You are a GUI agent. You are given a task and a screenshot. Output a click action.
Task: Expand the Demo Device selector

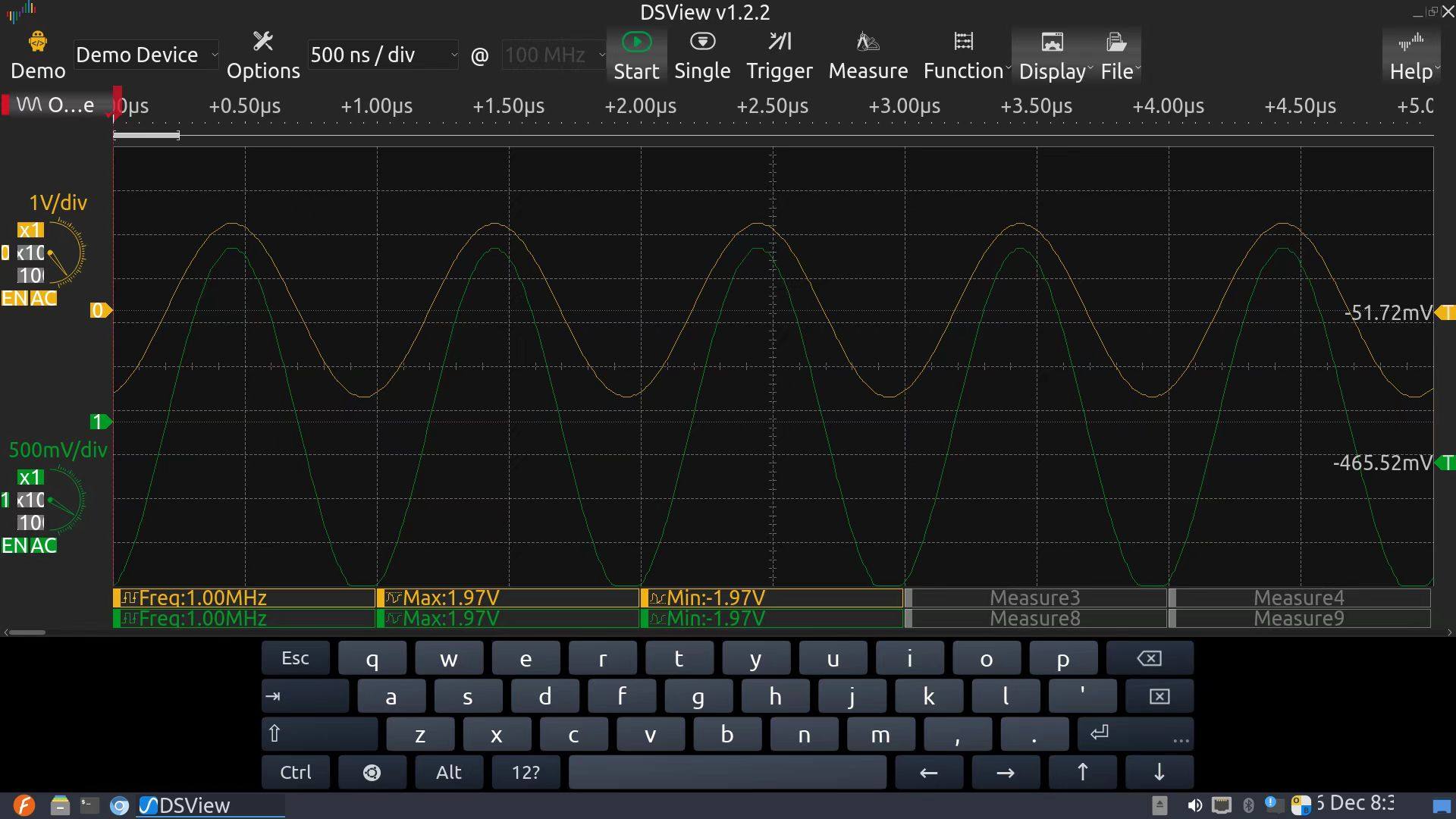146,55
